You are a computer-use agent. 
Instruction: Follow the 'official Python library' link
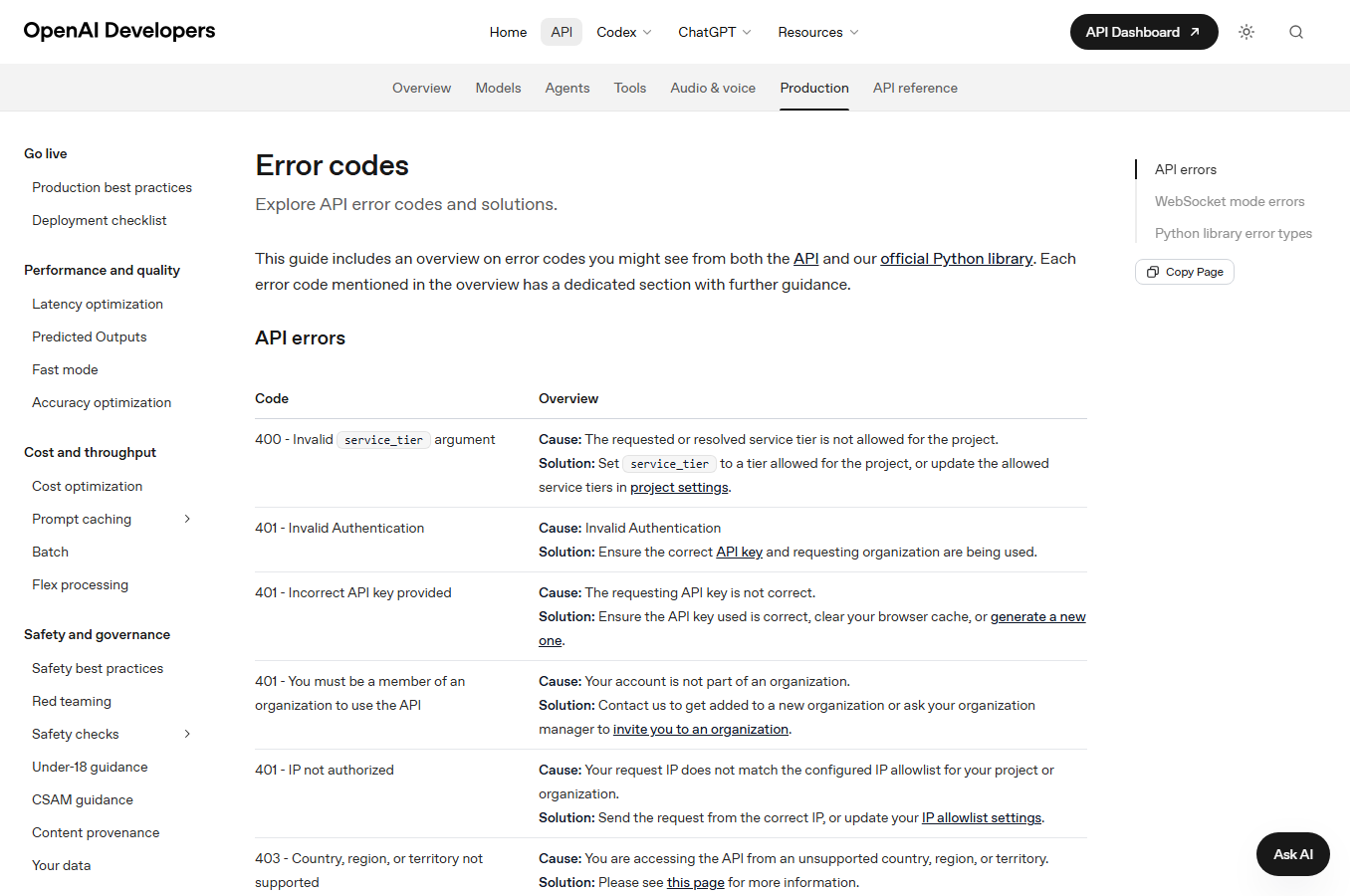[x=957, y=259]
